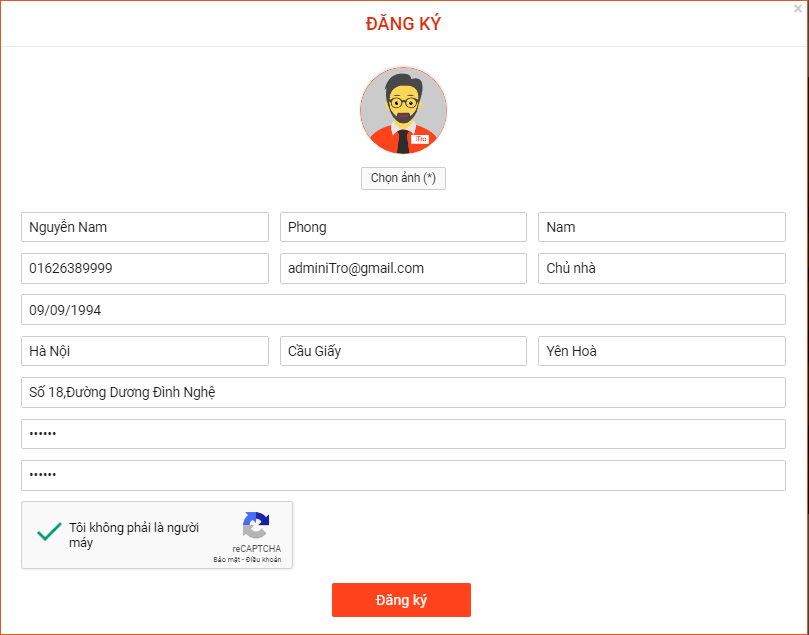Focus the street address field
809x635 pixels.
pyautogui.click(x=403, y=393)
